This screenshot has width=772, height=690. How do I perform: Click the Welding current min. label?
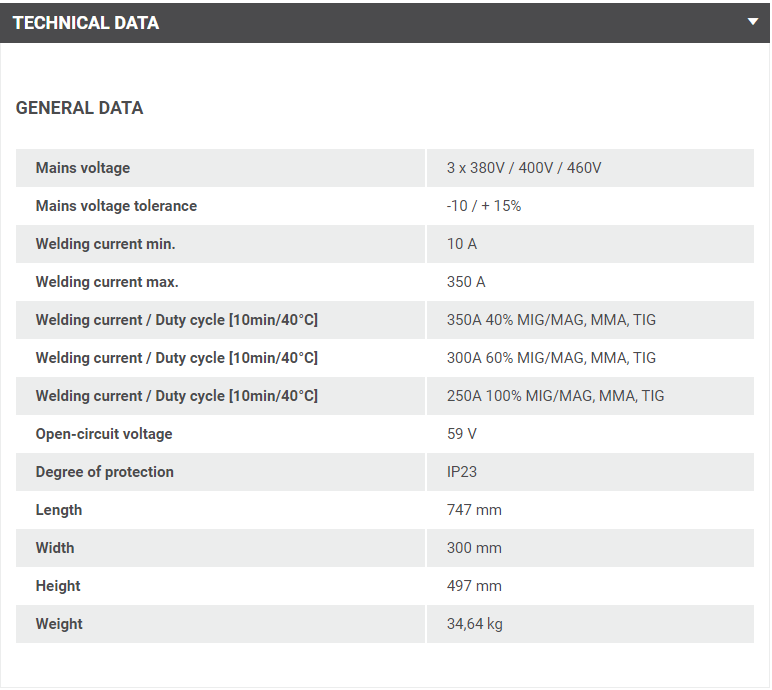[x=105, y=244]
